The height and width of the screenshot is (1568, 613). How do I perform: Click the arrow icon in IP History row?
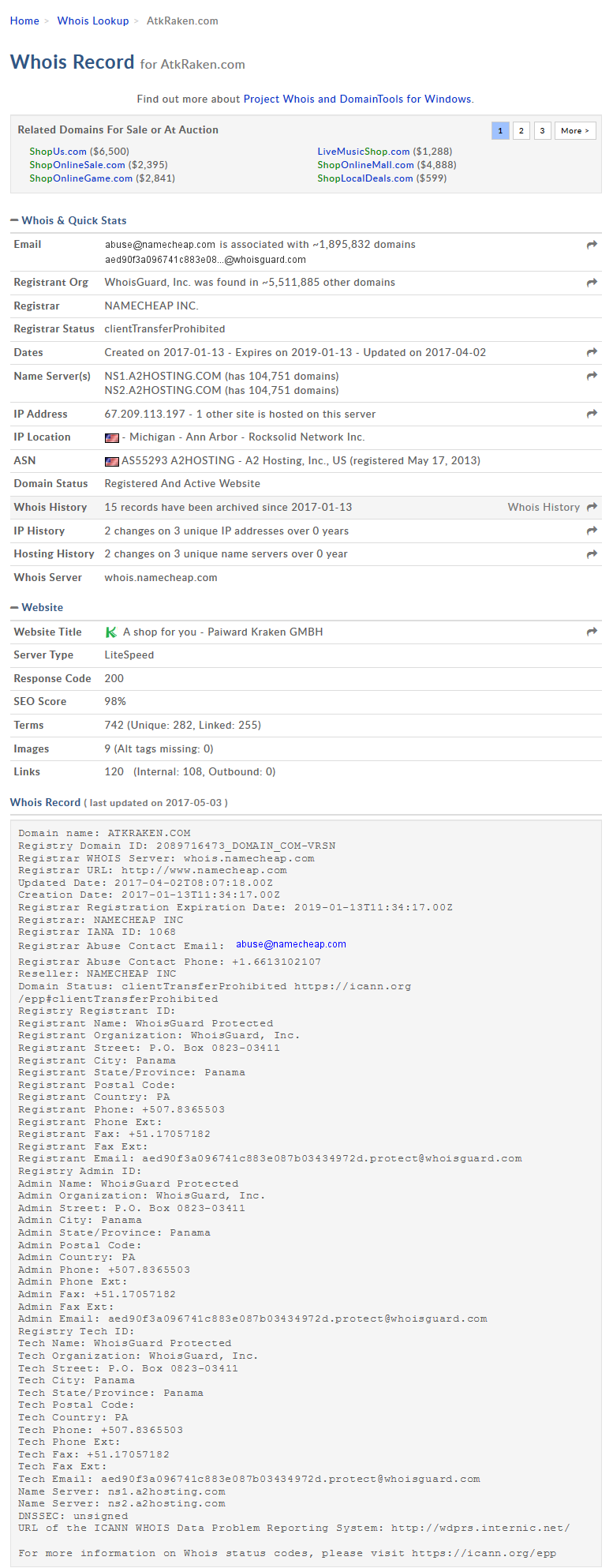click(592, 531)
